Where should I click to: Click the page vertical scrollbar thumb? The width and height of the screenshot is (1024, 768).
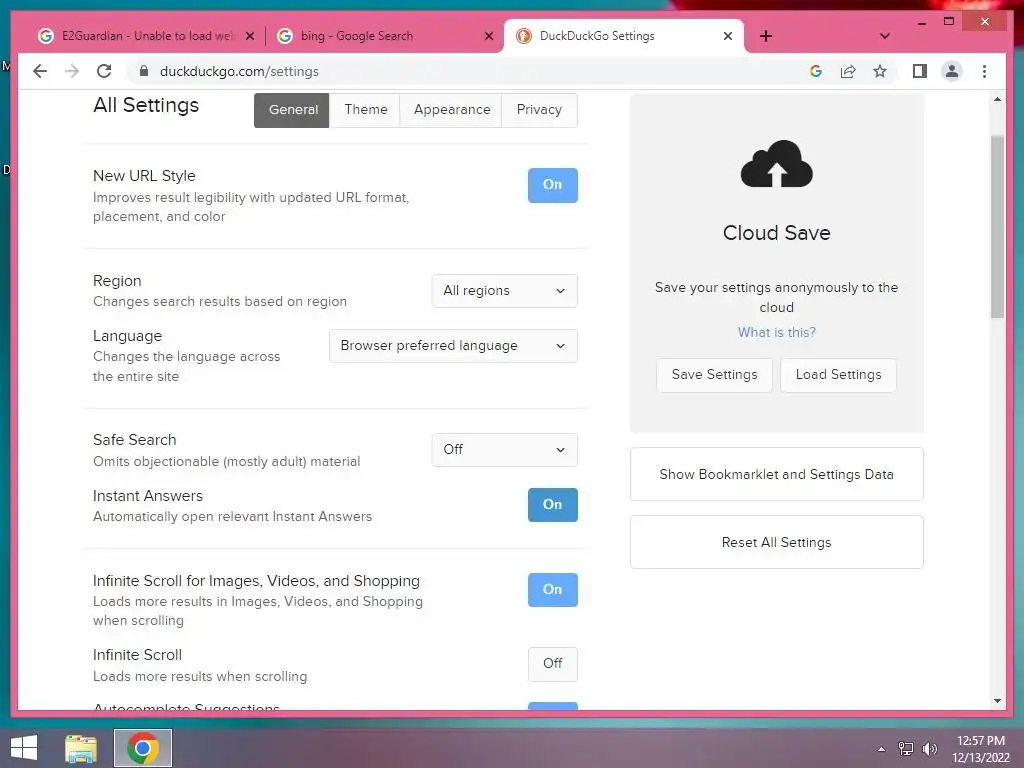pyautogui.click(x=997, y=227)
